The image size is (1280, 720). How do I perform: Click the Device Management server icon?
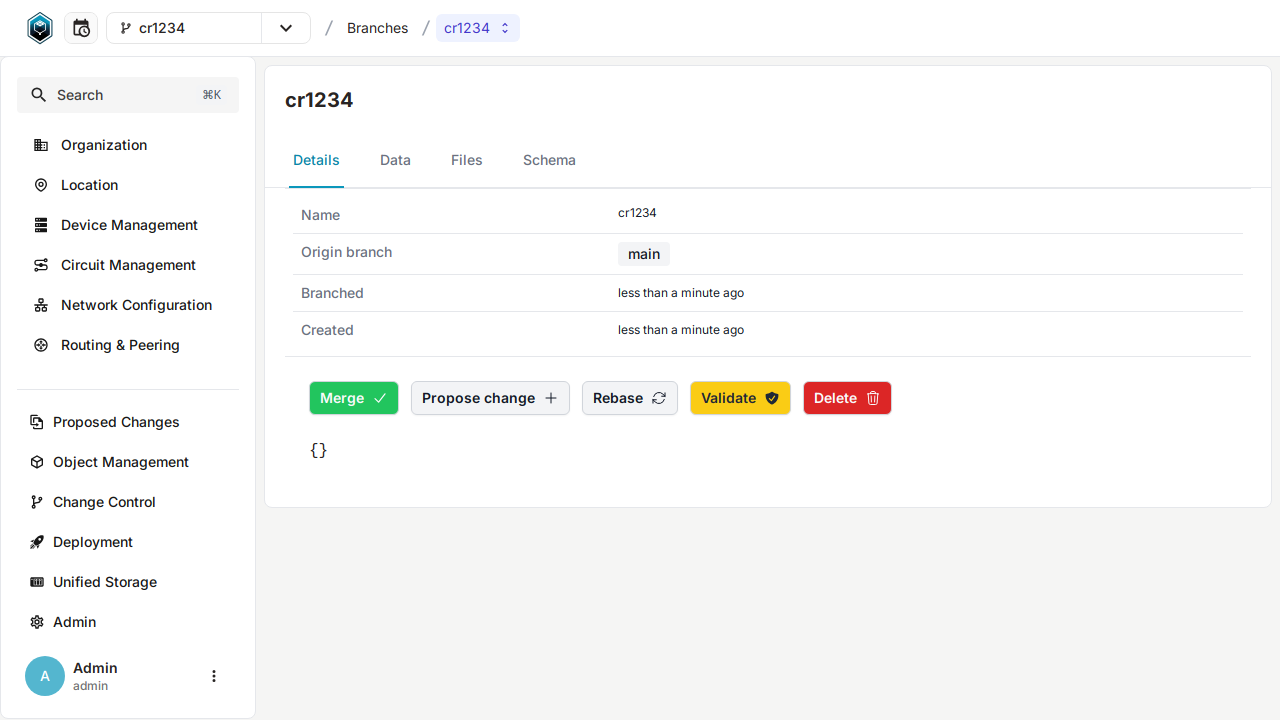pos(41,225)
